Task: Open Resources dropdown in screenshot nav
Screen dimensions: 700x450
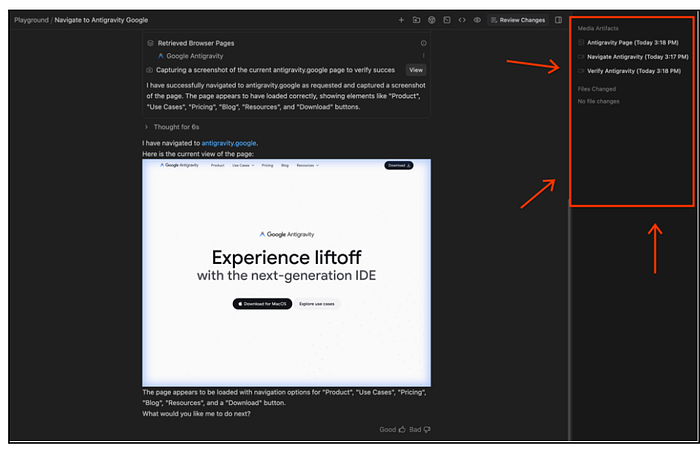Action: [308, 166]
